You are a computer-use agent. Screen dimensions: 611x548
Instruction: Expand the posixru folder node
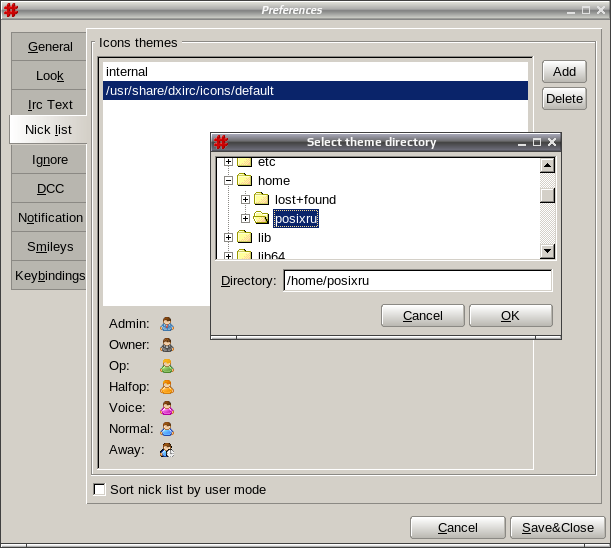(x=245, y=218)
